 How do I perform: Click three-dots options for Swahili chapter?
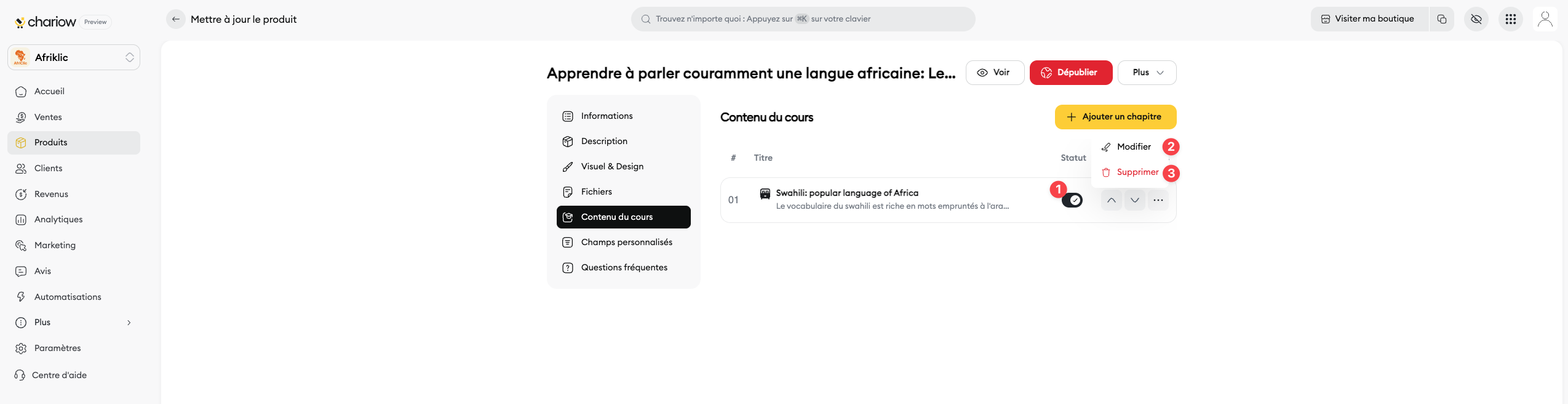coord(1158,200)
